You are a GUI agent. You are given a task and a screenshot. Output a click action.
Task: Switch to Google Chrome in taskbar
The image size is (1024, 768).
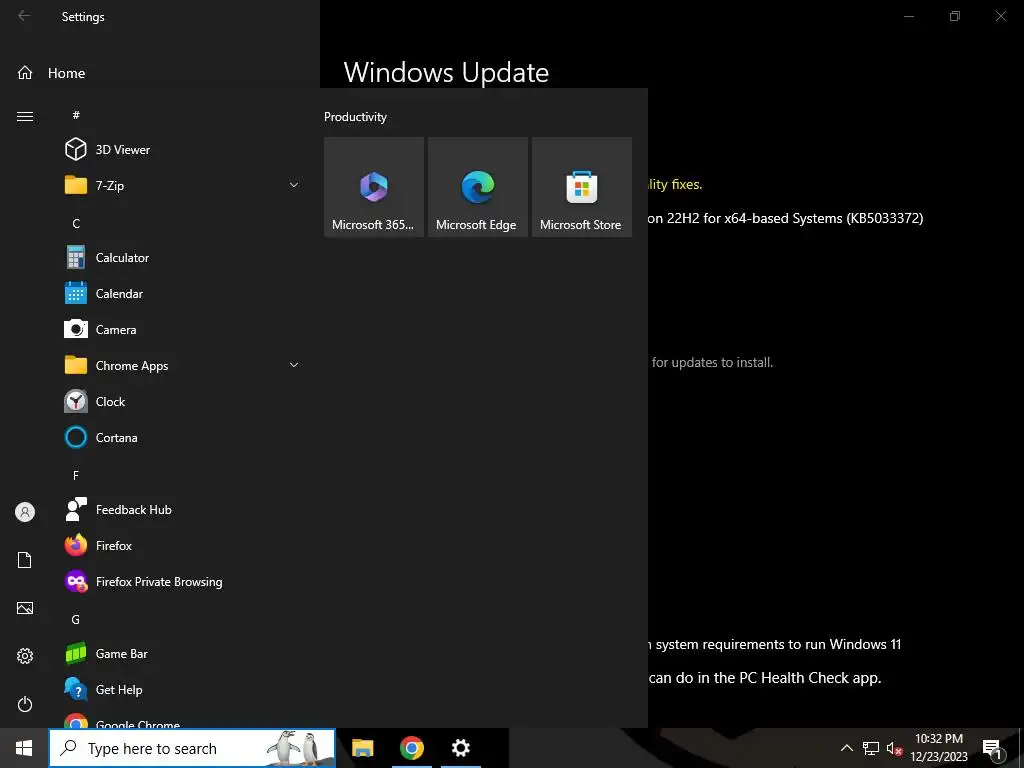pyautogui.click(x=411, y=748)
